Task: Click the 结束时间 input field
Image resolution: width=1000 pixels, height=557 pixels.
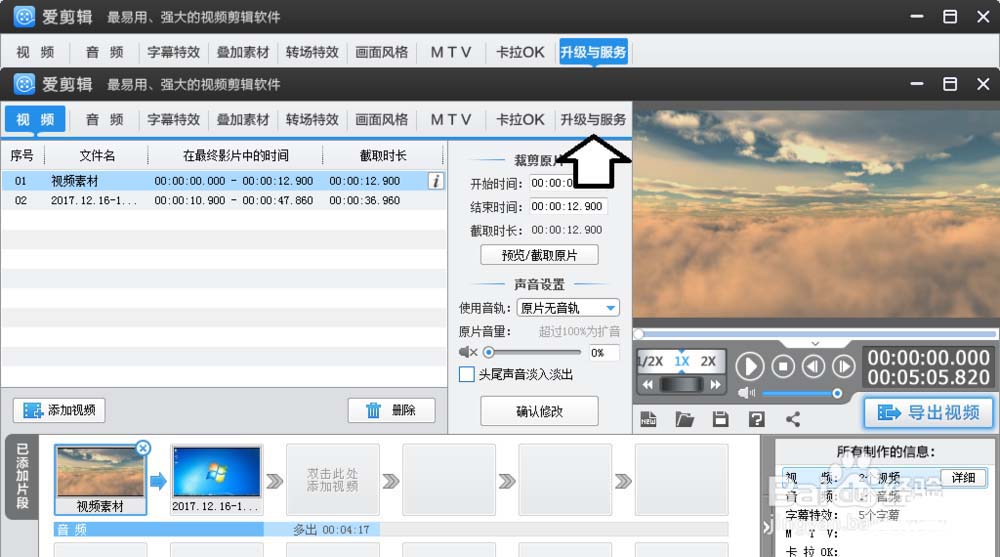Action: (568, 207)
